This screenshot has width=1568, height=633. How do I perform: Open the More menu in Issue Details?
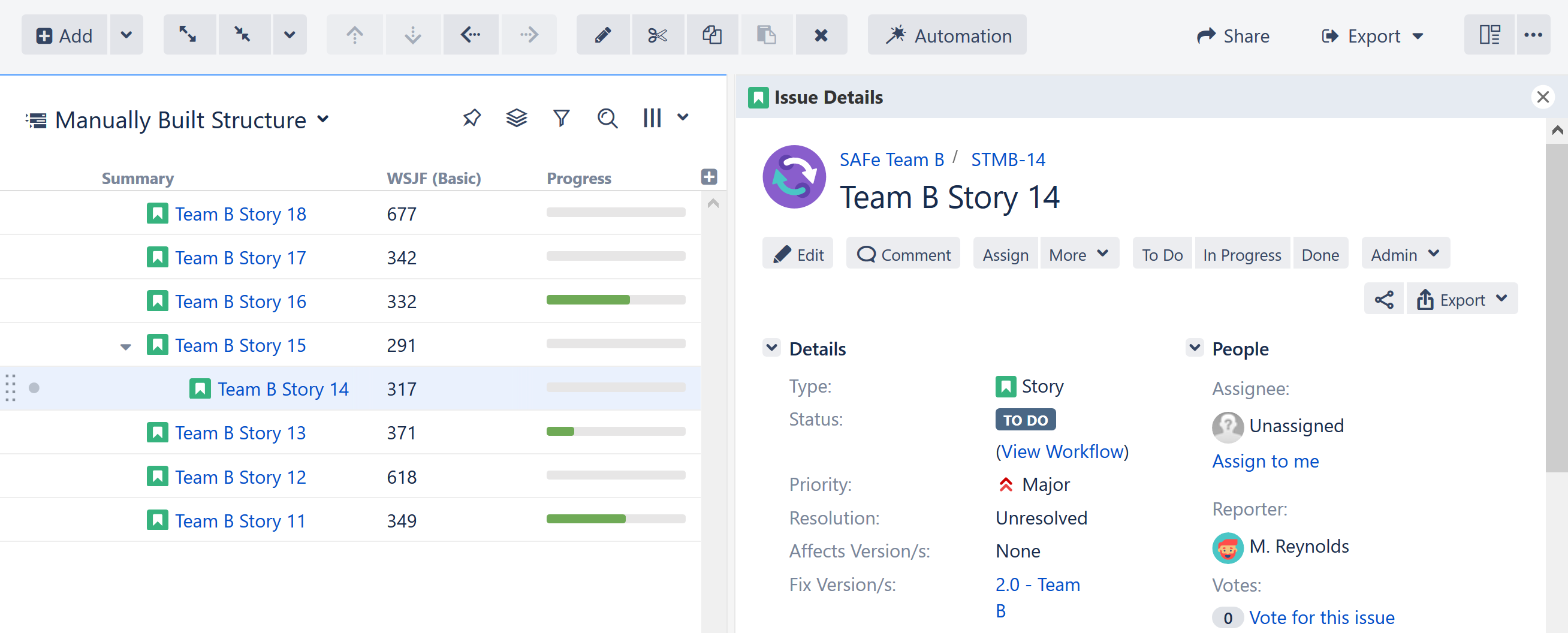coord(1078,254)
